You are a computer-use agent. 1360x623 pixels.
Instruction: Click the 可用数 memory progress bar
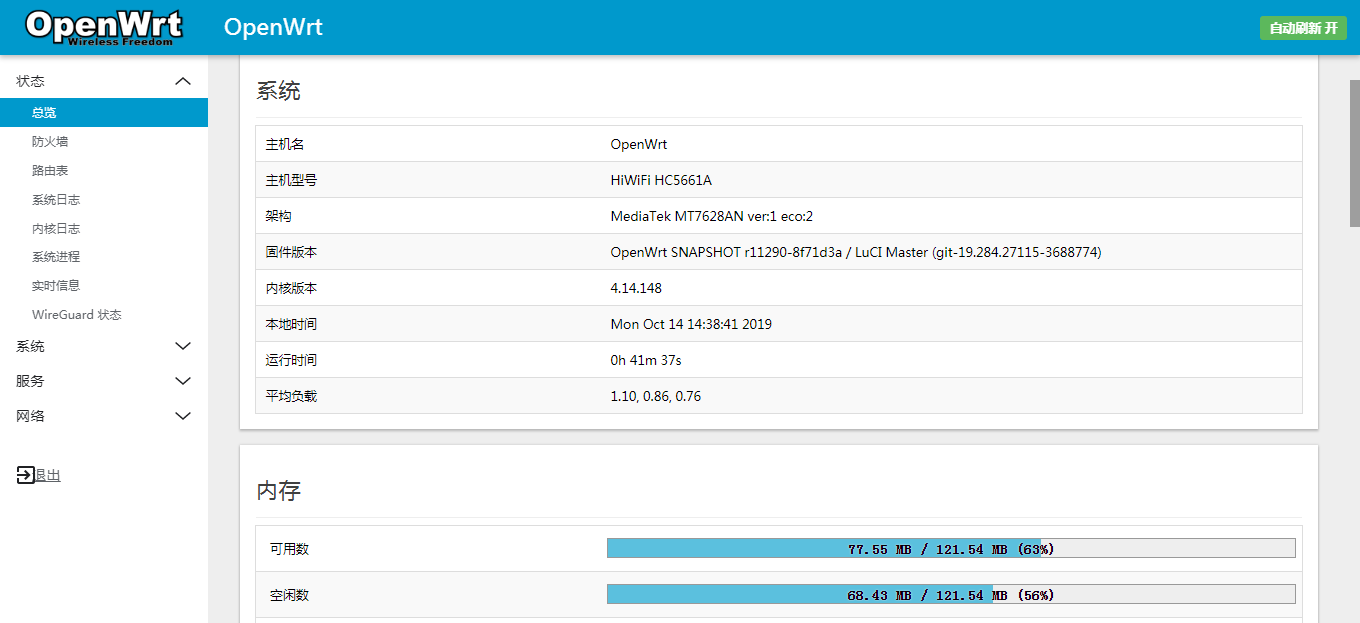pos(951,549)
